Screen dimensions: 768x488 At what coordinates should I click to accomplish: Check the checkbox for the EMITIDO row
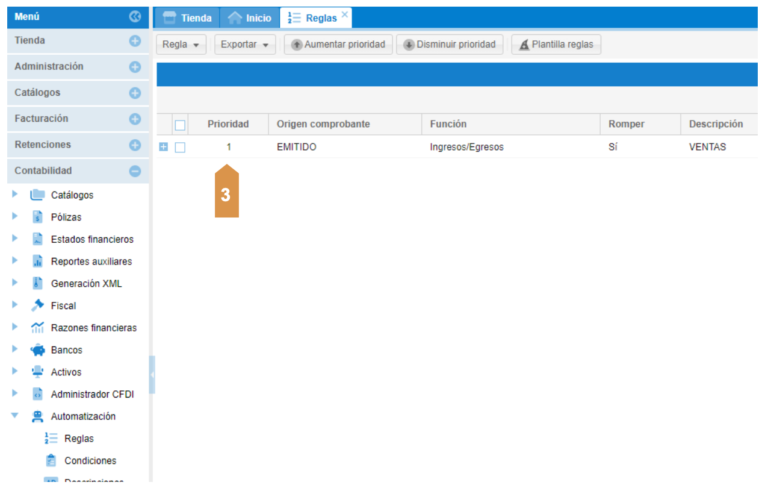click(x=180, y=147)
